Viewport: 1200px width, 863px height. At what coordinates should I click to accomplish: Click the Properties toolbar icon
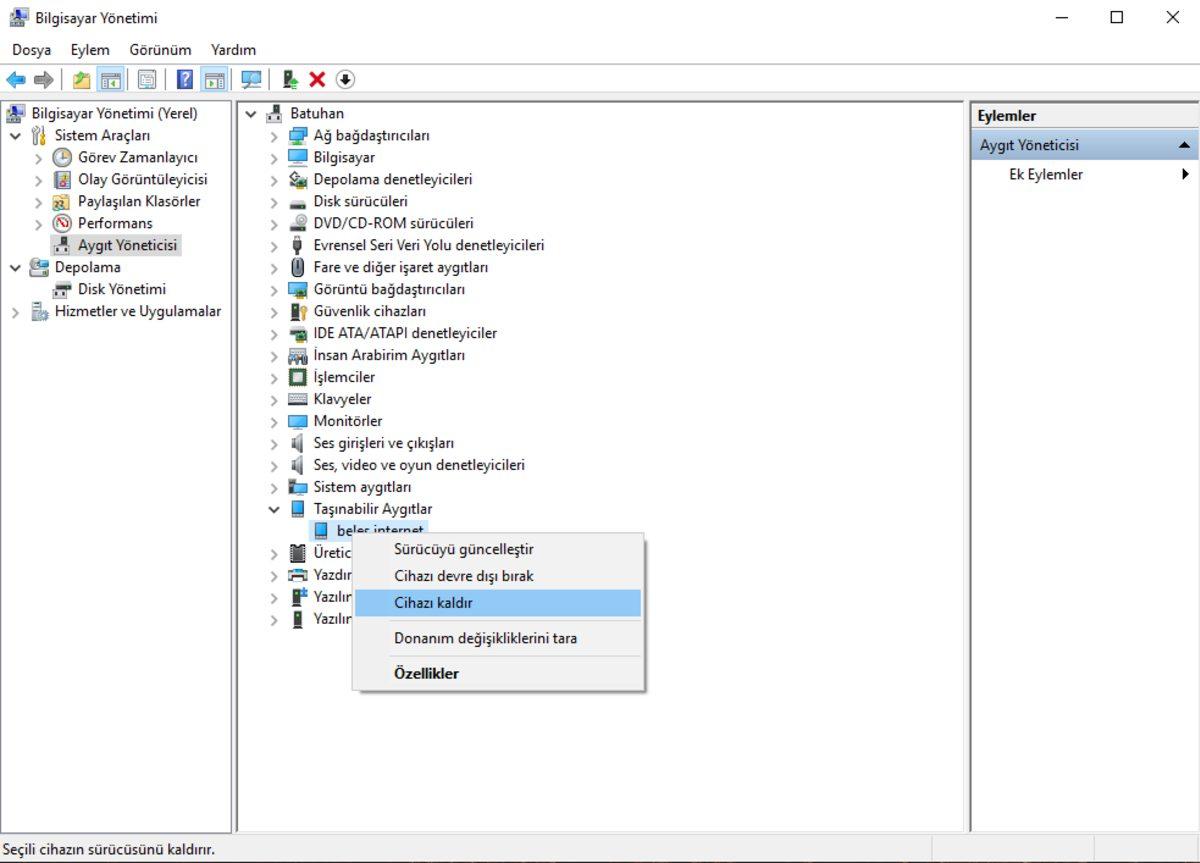pos(147,80)
